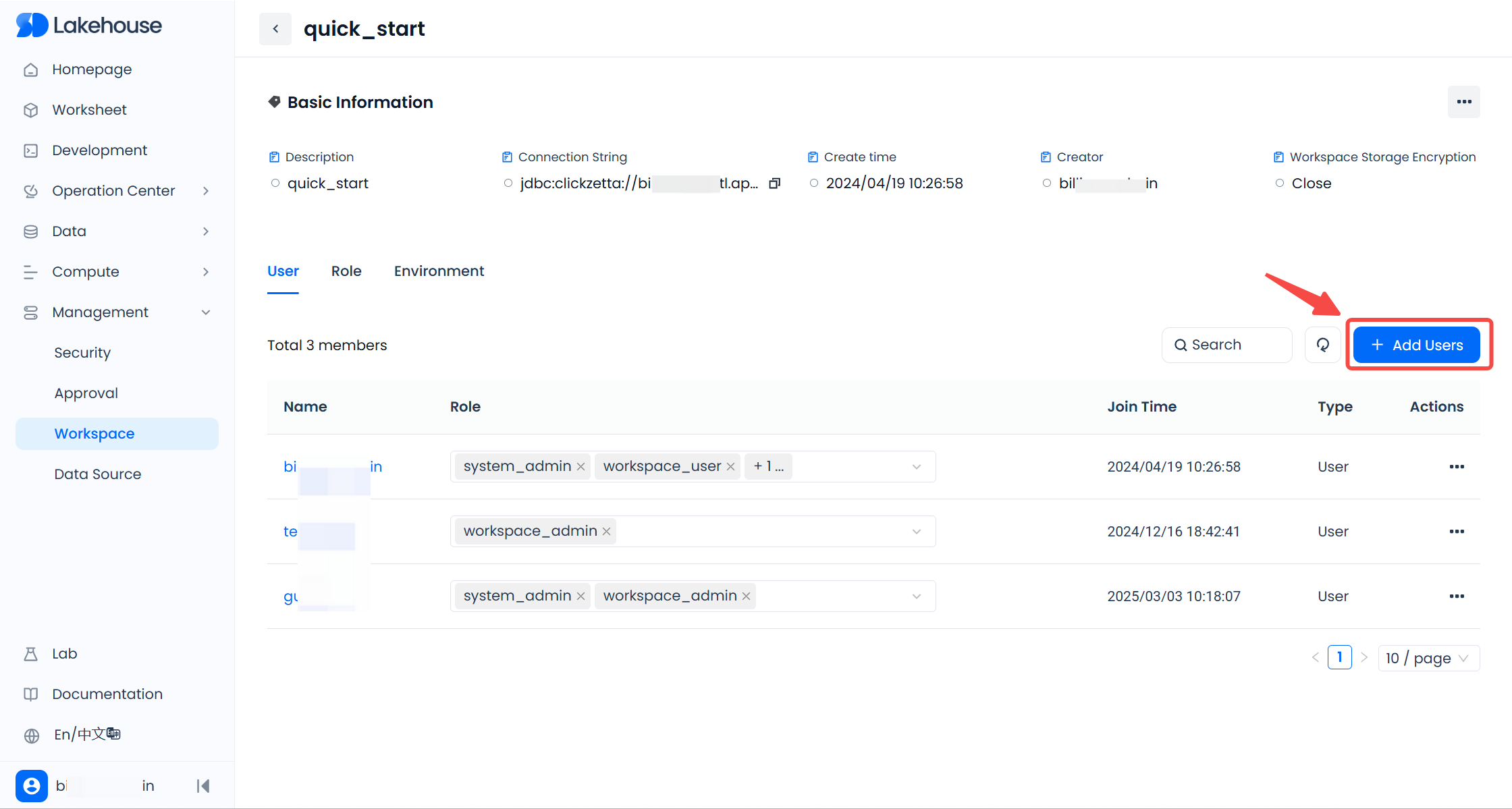This screenshot has height=809, width=1512.
Task: Switch to the Role tab
Action: click(346, 271)
